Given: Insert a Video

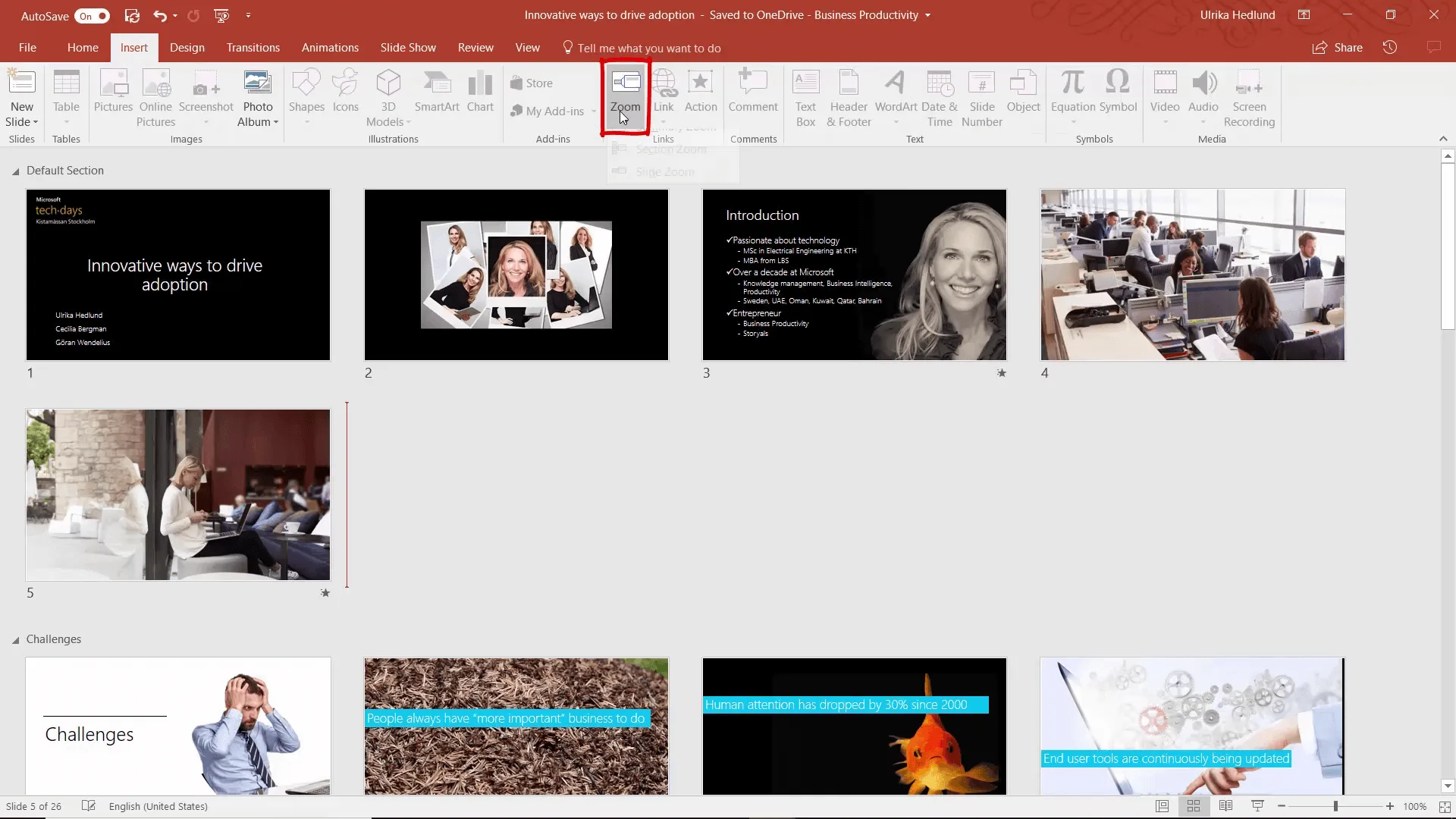Looking at the screenshot, I should [1165, 97].
